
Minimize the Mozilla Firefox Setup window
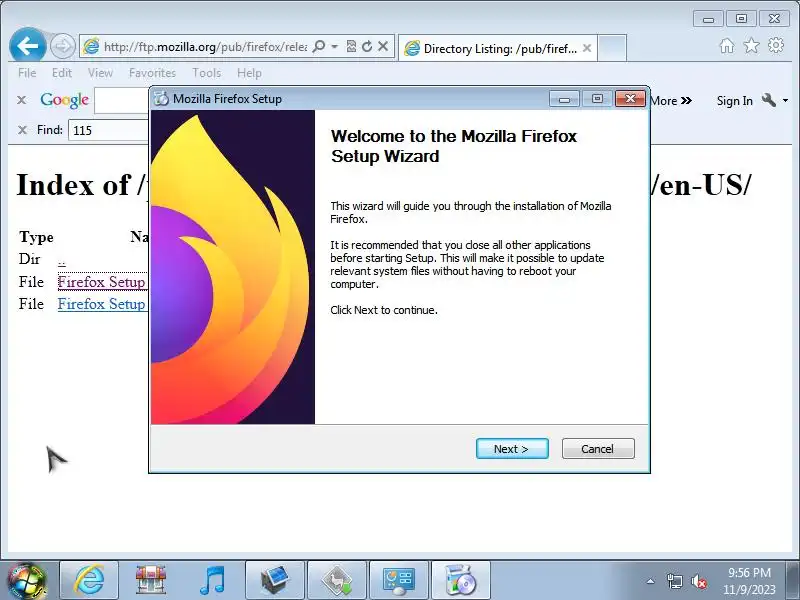pyautogui.click(x=564, y=98)
